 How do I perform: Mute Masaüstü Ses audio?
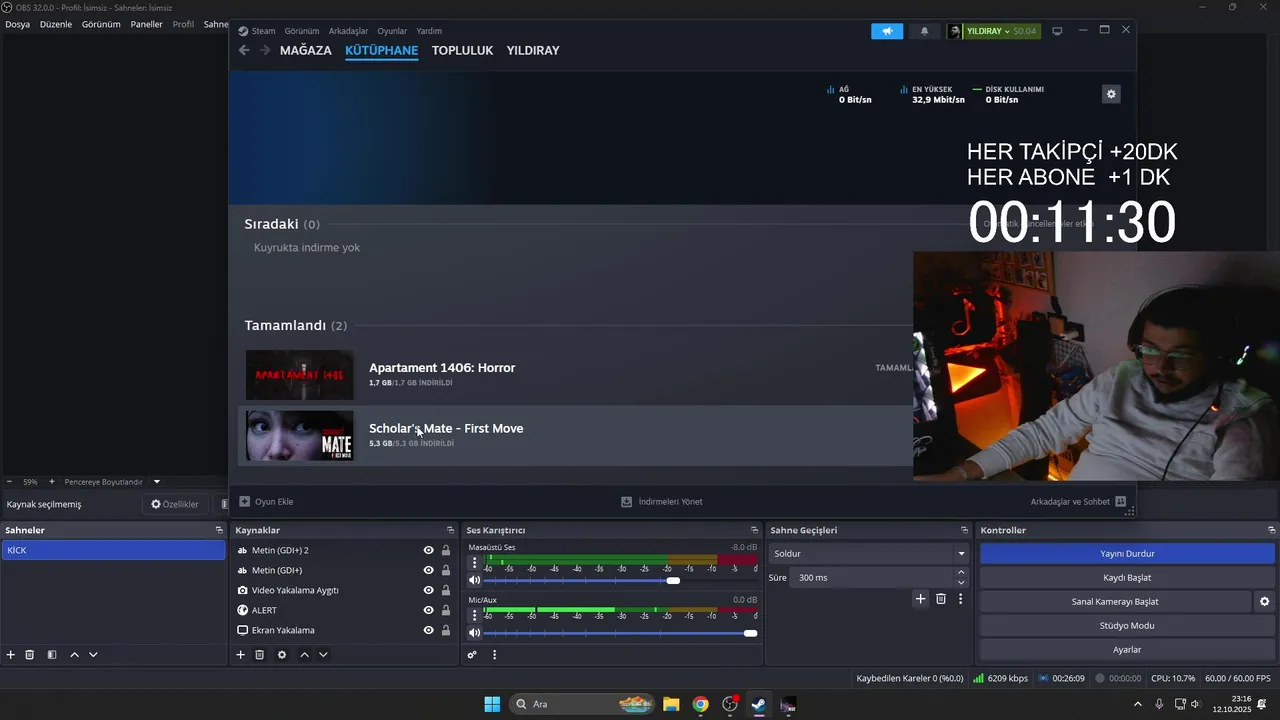click(475, 580)
